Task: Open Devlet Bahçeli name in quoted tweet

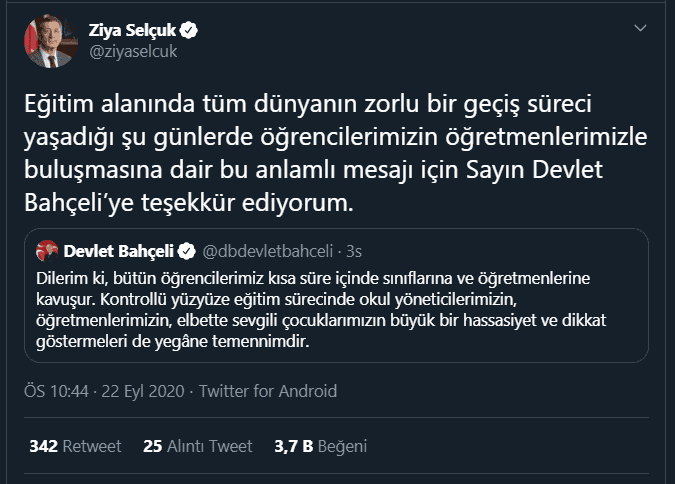Action: pos(118,249)
